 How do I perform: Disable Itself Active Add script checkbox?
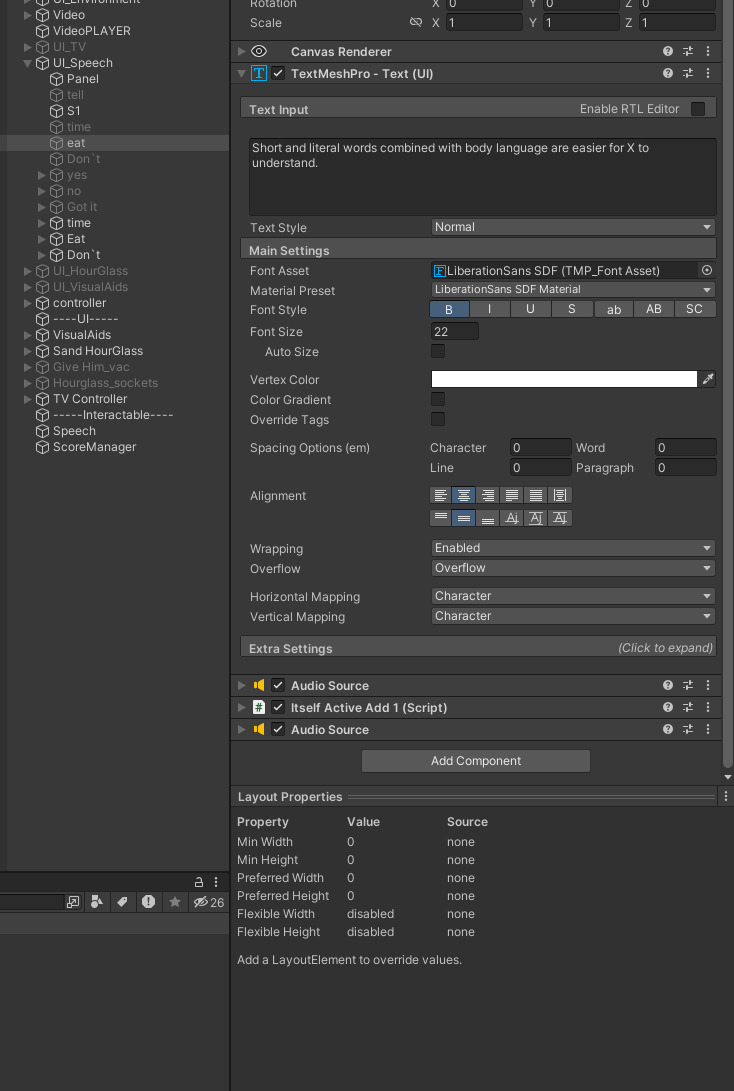click(278, 707)
